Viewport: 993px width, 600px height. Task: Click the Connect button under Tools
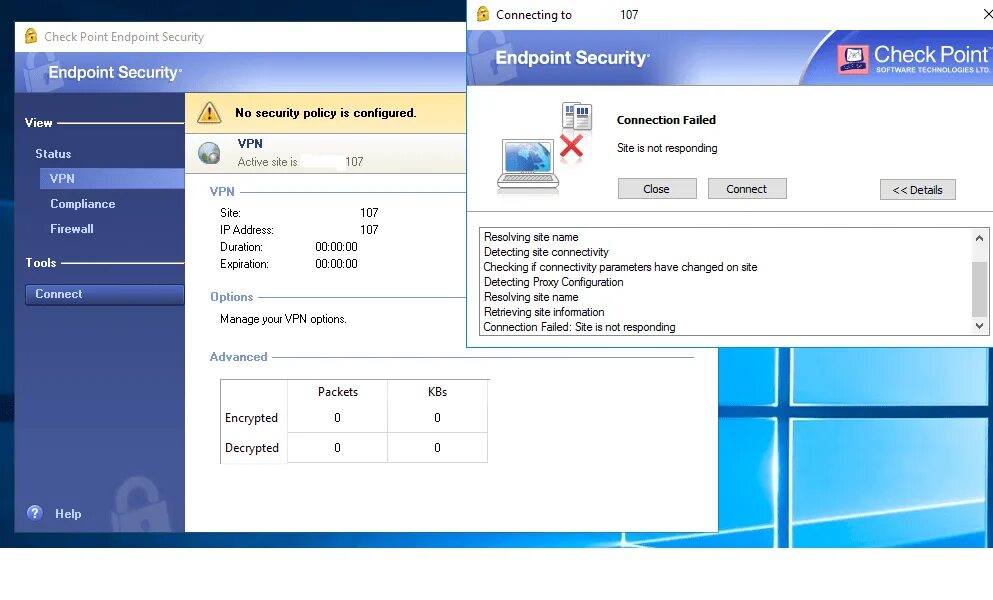pos(104,294)
